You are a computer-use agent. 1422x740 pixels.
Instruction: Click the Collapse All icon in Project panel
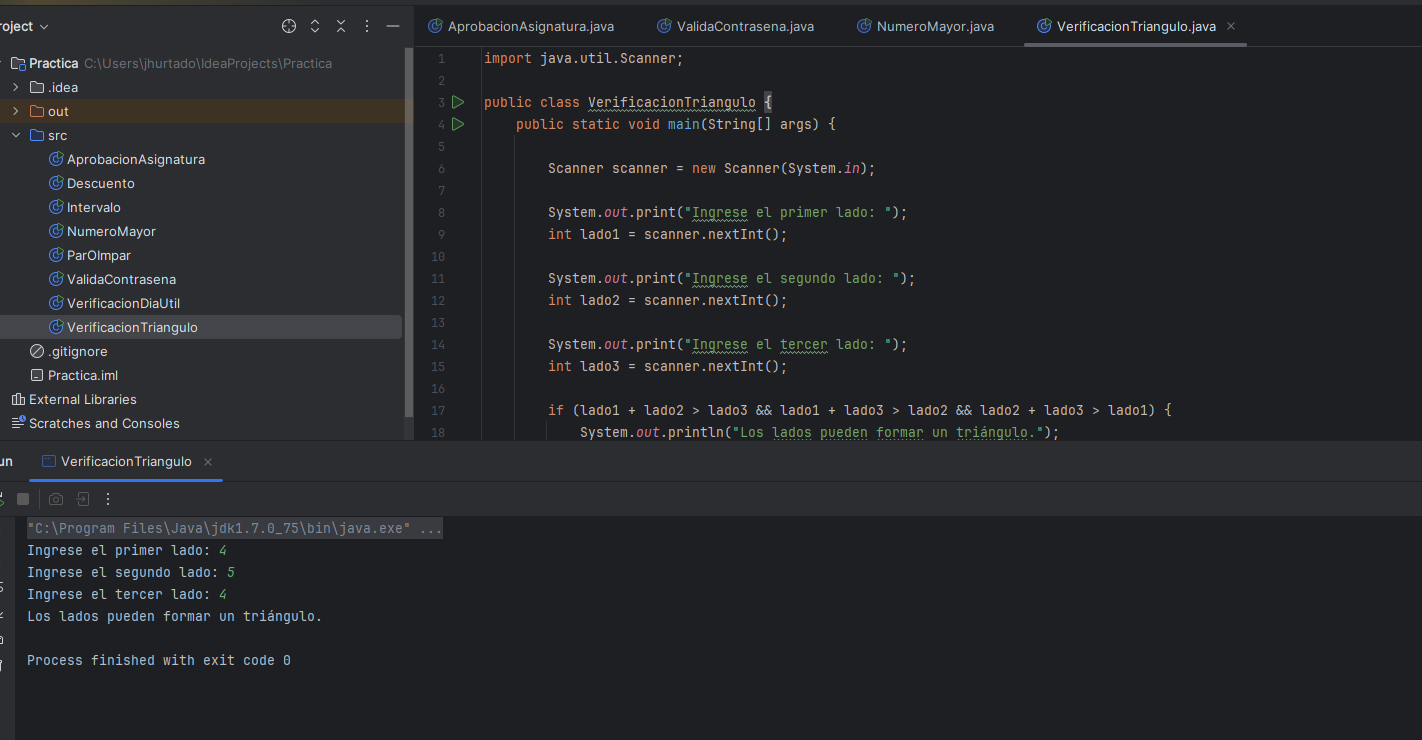341,26
